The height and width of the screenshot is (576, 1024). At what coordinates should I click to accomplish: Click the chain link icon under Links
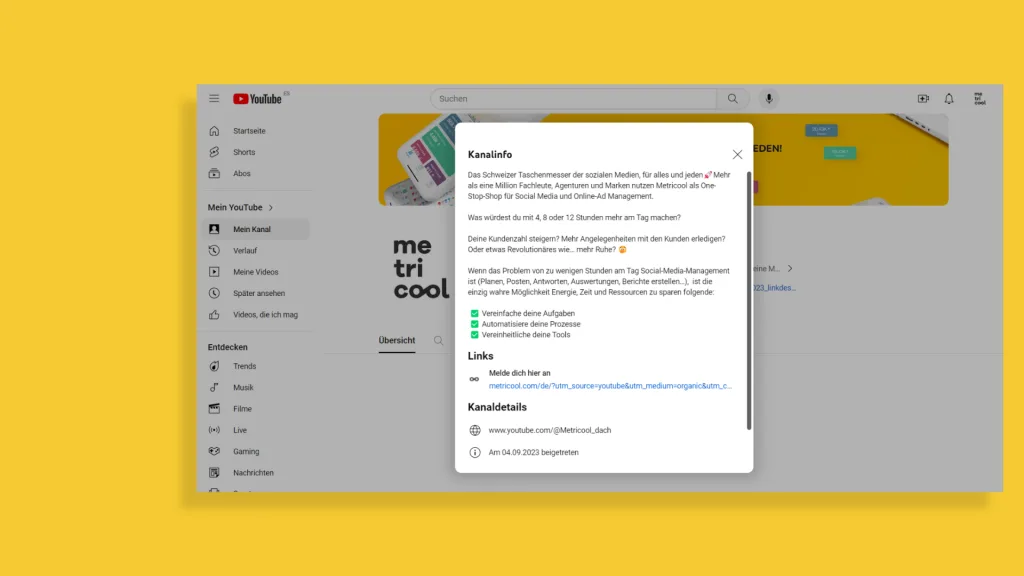474,379
